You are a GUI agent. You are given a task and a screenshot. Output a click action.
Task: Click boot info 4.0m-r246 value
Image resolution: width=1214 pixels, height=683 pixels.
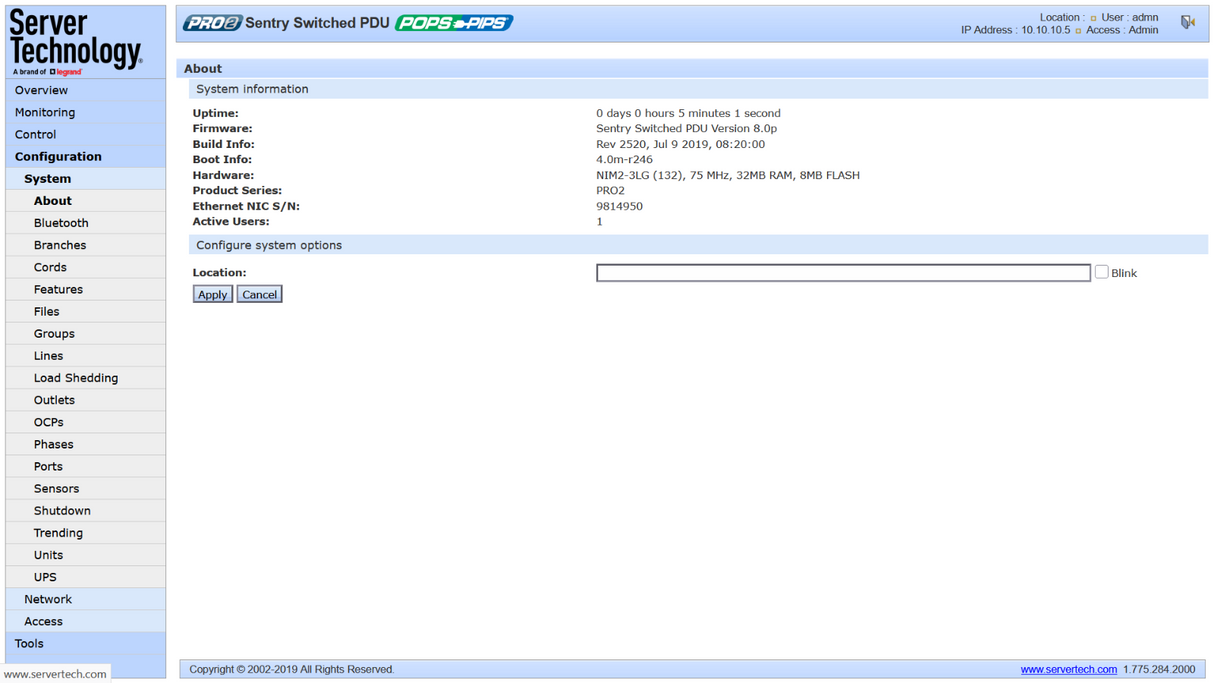[624, 159]
